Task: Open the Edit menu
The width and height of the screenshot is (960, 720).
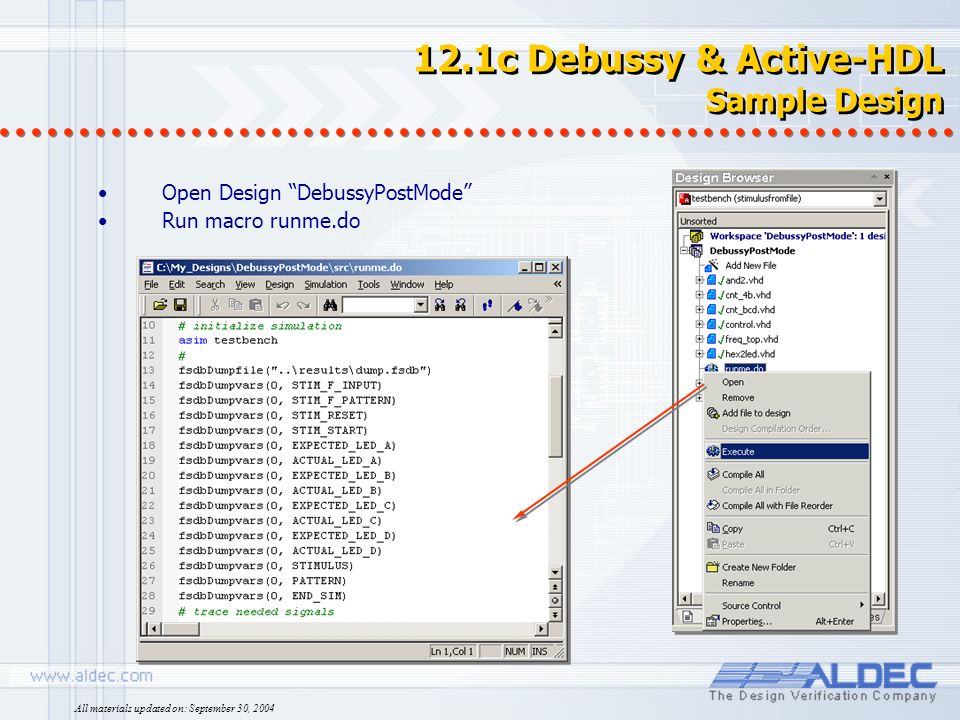Action: 177,284
